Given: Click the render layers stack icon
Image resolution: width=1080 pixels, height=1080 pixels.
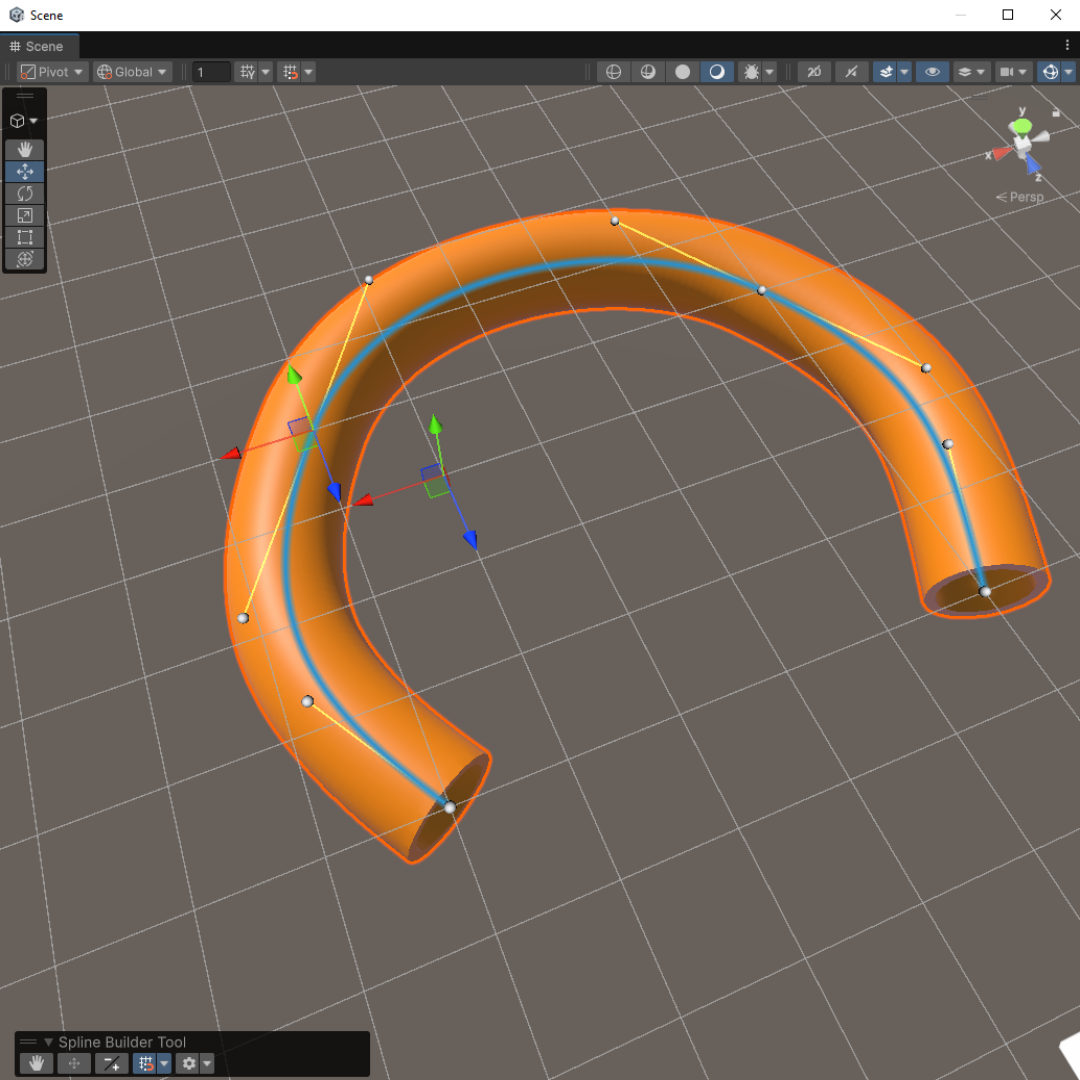Looking at the screenshot, I should [x=964, y=72].
